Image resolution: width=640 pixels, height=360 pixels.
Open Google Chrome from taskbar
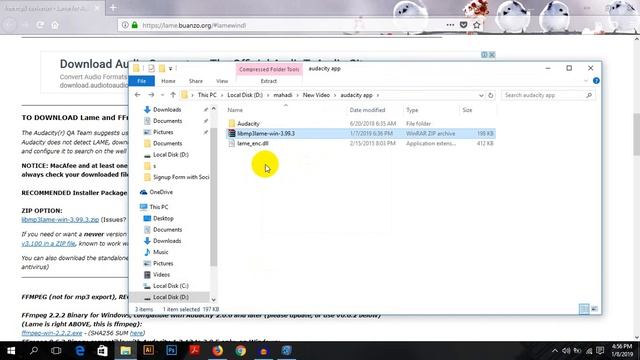click(240, 351)
